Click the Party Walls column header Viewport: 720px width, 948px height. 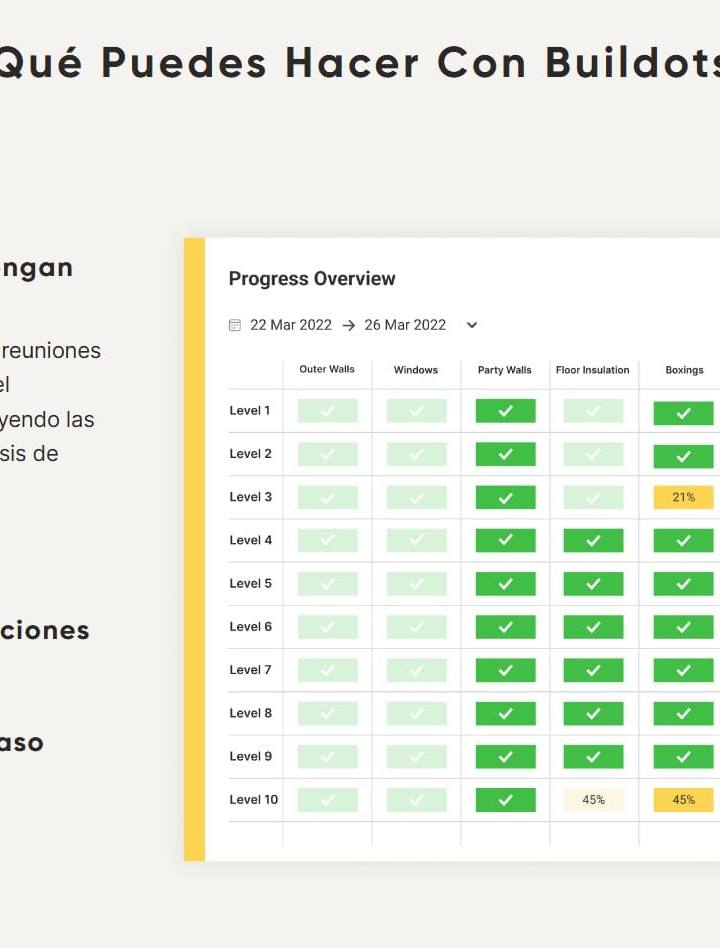505,370
